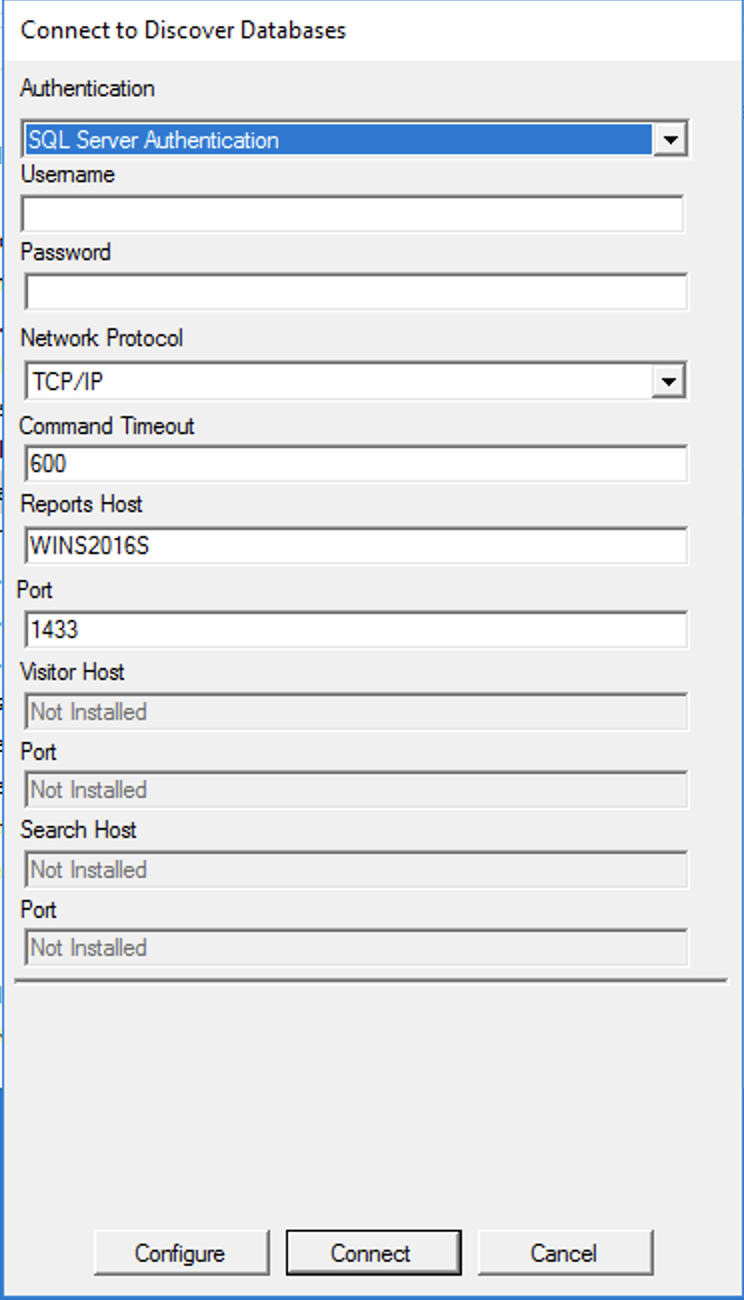The width and height of the screenshot is (744, 1300).
Task: Click the Port field containing 1433
Action: 355,630
